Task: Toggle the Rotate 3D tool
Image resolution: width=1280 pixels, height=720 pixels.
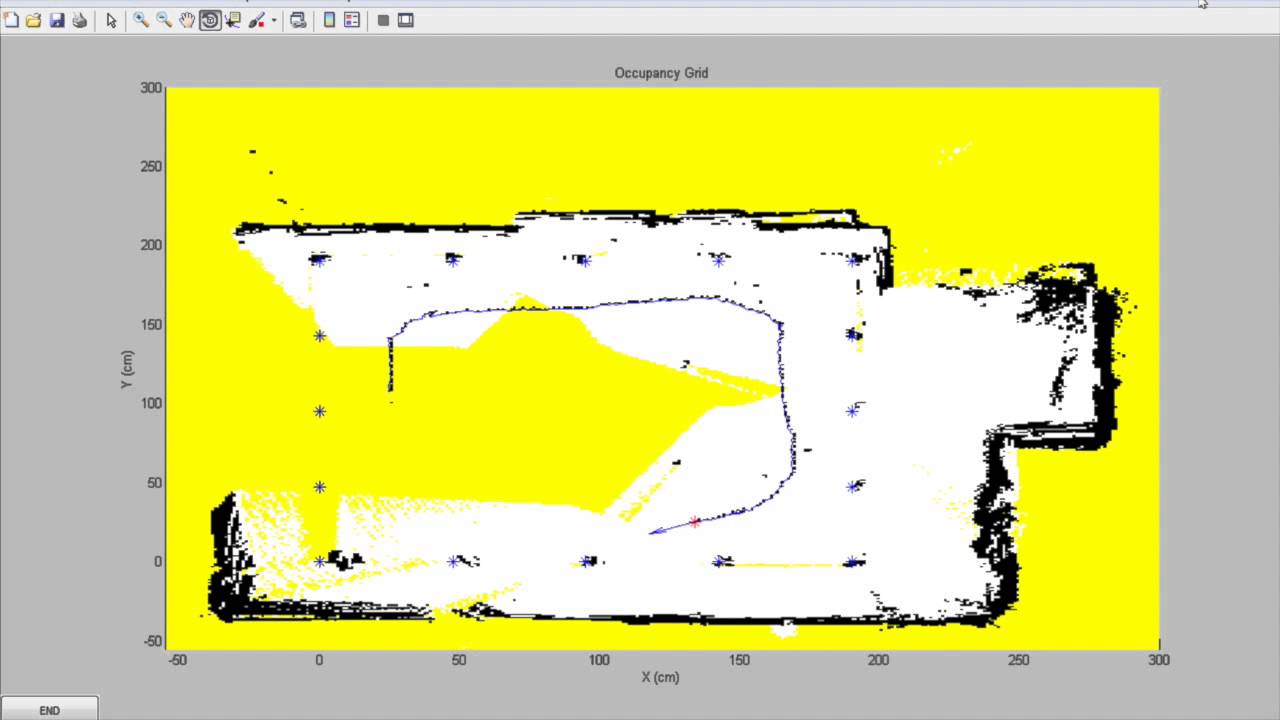Action: pos(210,20)
